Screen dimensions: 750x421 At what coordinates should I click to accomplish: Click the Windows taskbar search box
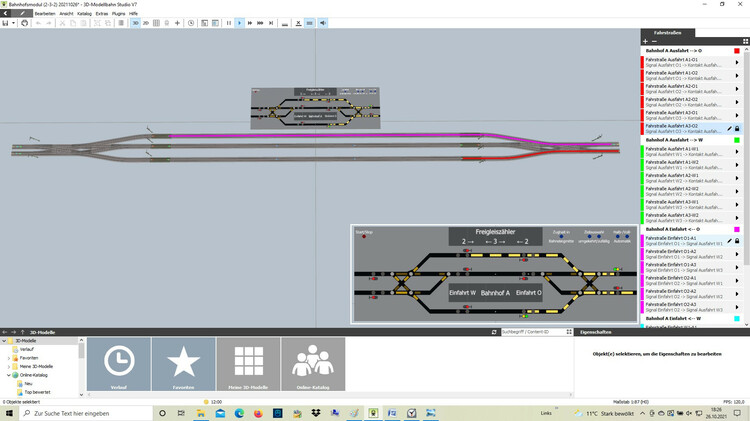pyautogui.click(x=85, y=413)
